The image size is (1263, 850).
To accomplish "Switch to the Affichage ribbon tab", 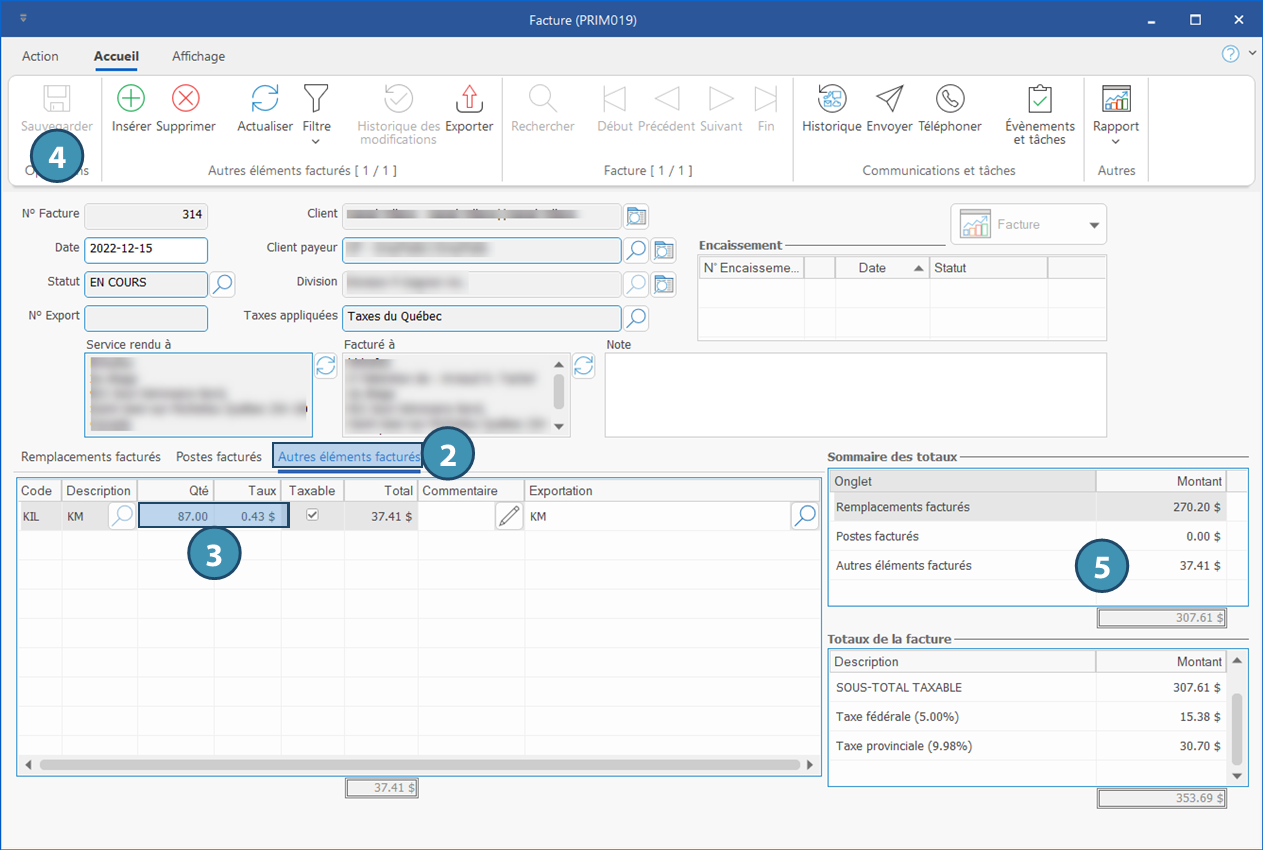I will tap(198, 56).
